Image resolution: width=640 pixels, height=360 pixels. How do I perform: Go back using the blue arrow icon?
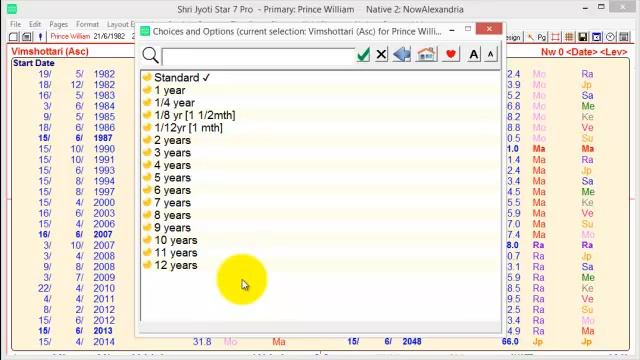pyautogui.click(x=402, y=54)
